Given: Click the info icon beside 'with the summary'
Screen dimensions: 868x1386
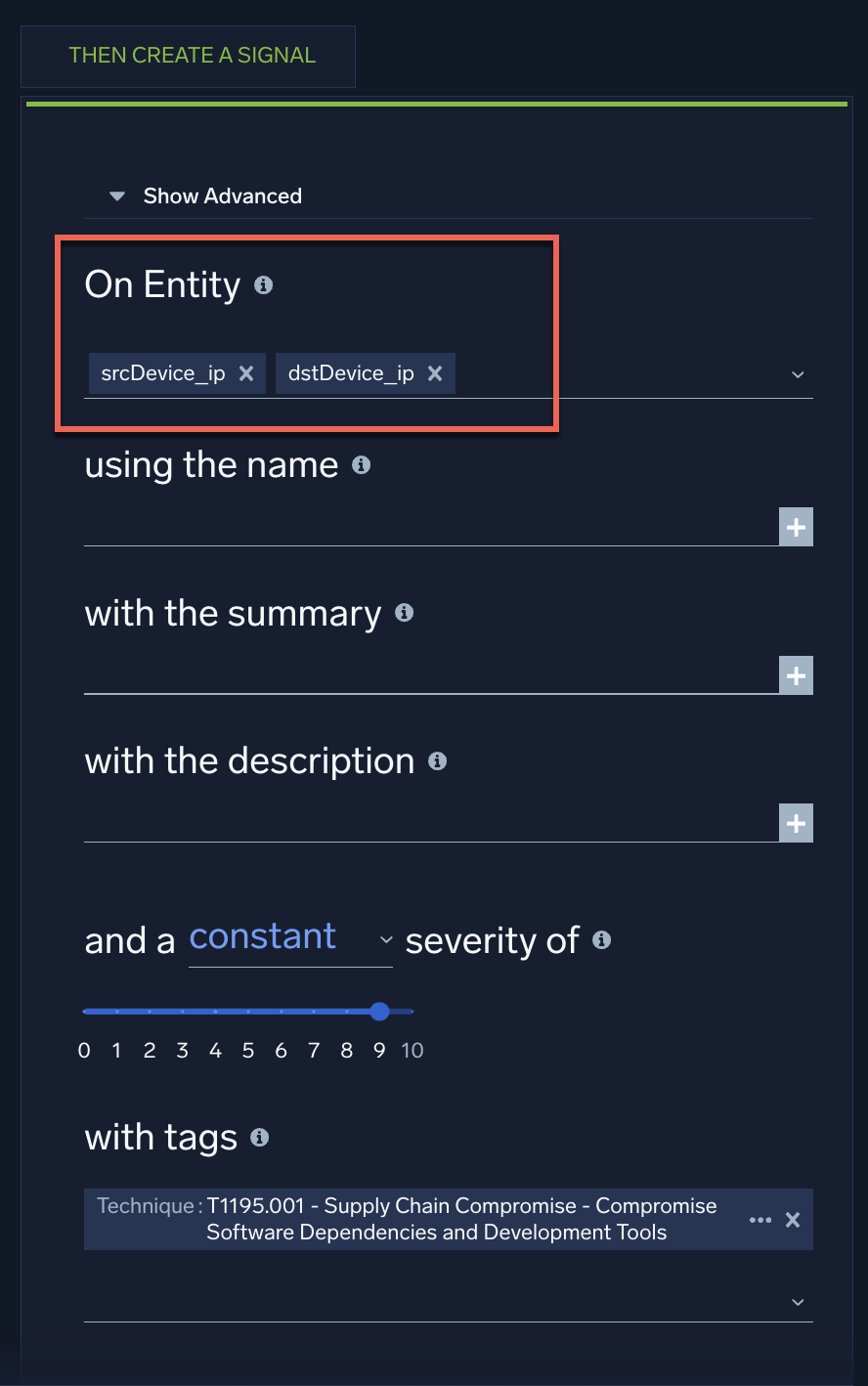Looking at the screenshot, I should [405, 614].
